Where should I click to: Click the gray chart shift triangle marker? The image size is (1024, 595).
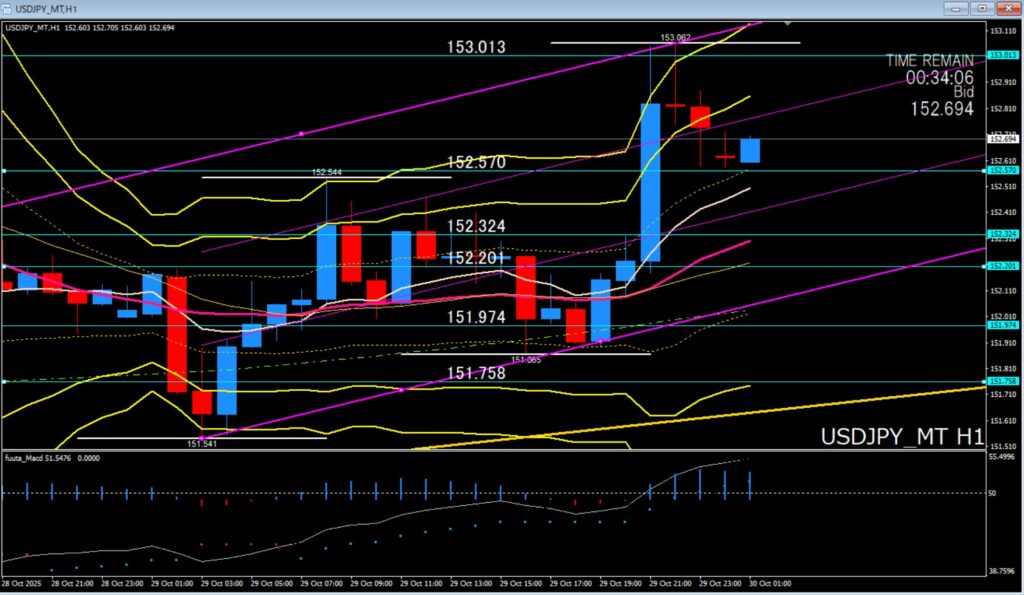(788, 21)
